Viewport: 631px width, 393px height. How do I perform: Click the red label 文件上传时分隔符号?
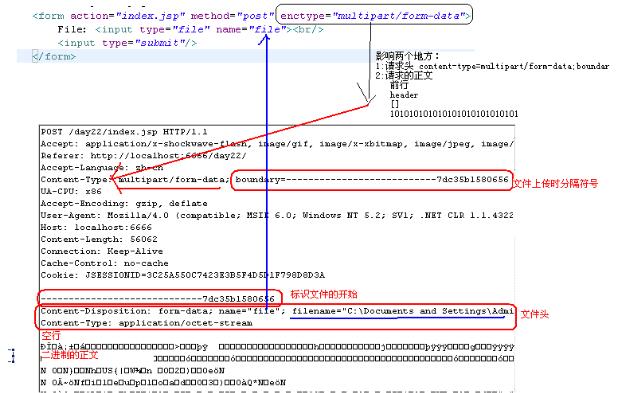click(556, 184)
